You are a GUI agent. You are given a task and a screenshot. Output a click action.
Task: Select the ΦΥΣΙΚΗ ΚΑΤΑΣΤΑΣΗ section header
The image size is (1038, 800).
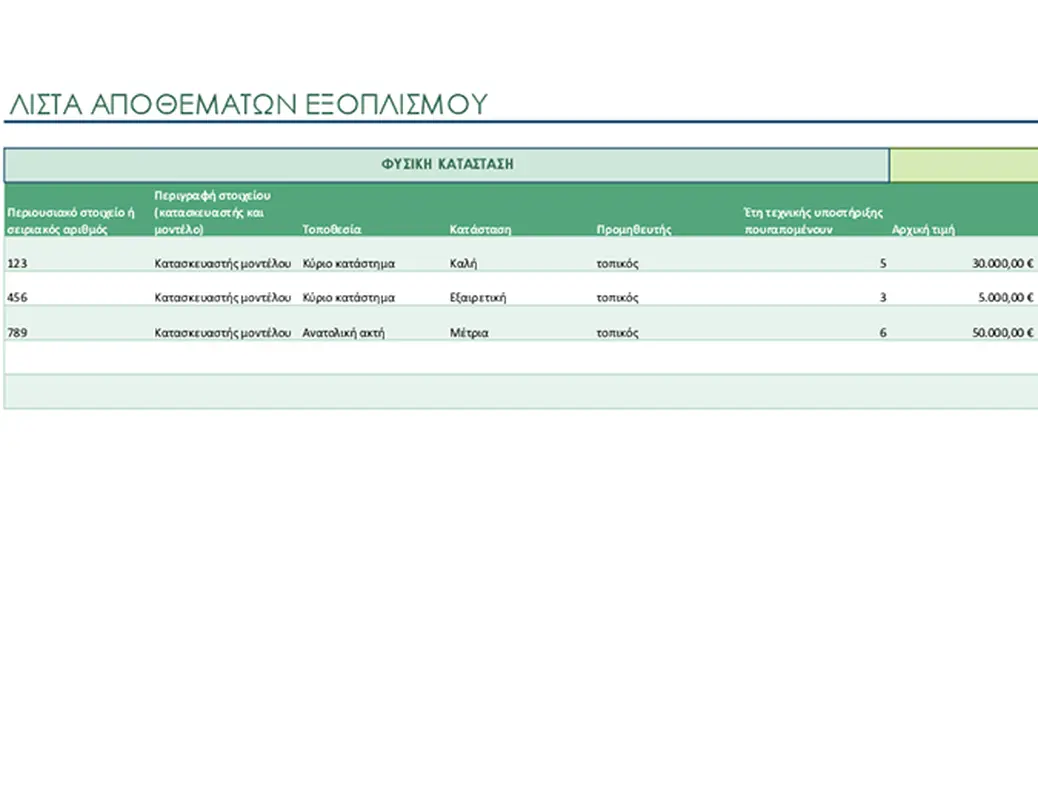click(447, 165)
